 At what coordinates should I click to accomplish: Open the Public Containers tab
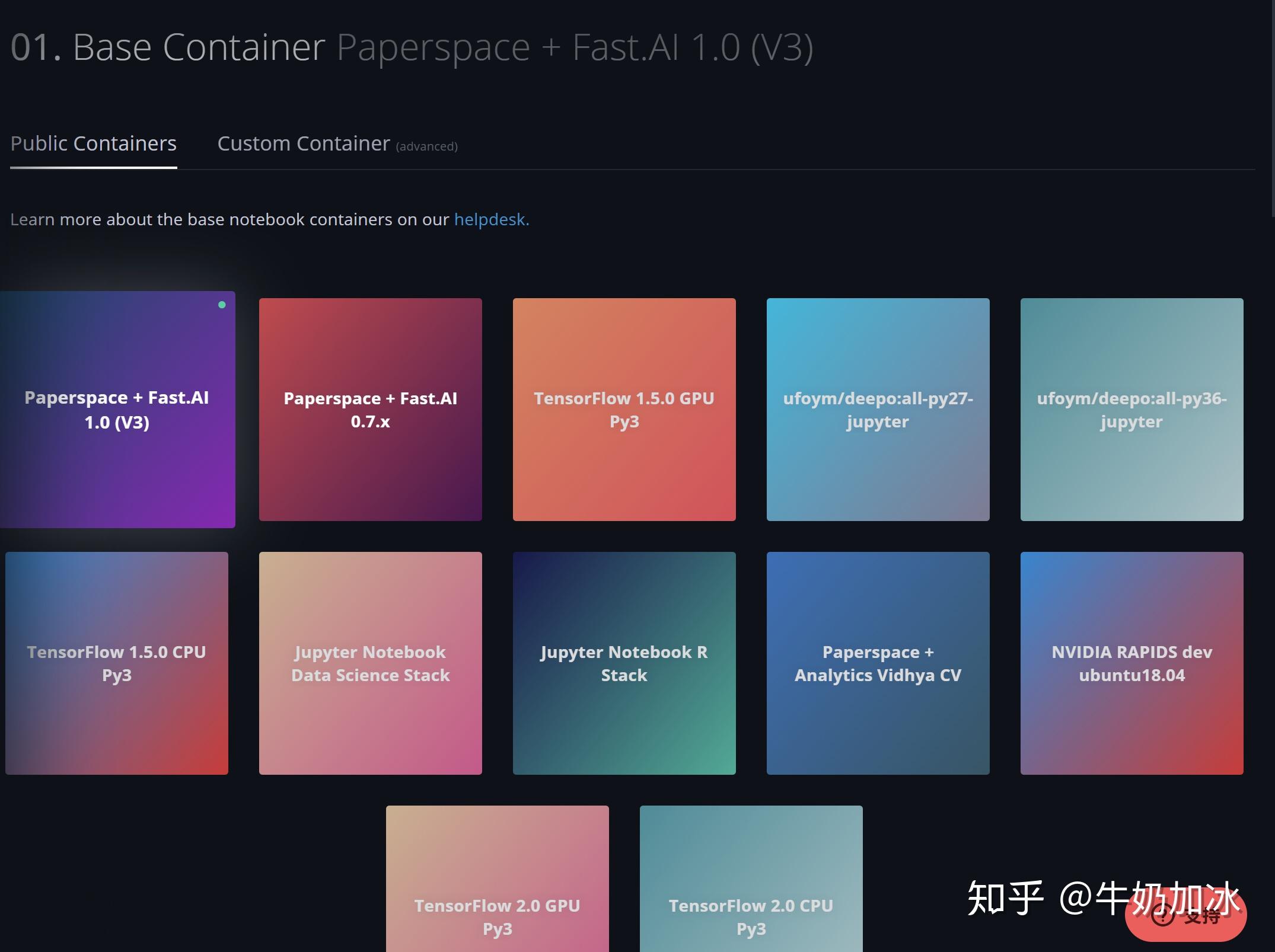93,143
